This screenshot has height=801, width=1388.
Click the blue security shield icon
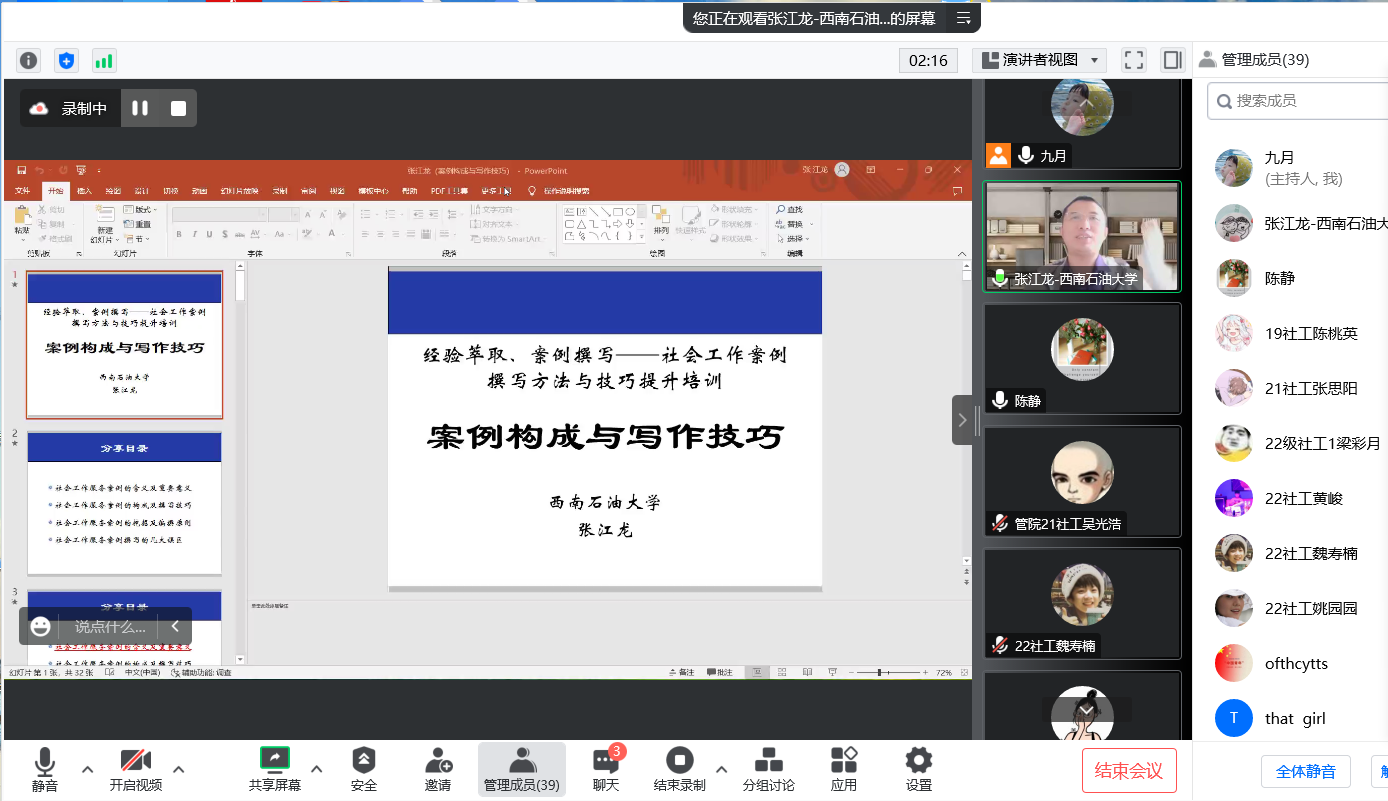coord(66,60)
